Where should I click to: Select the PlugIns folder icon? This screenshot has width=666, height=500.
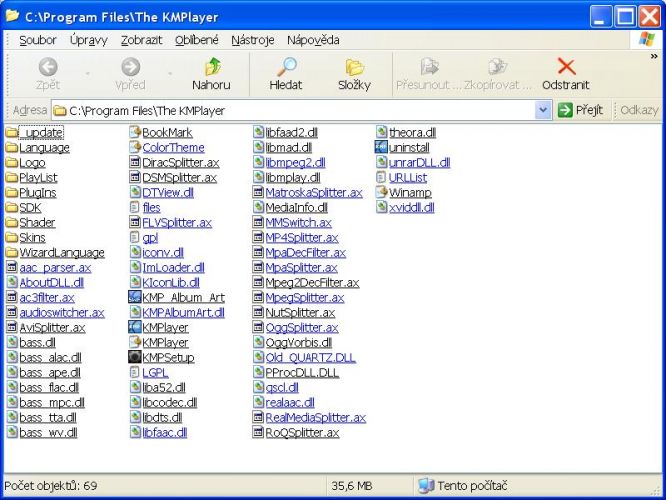pos(12,192)
